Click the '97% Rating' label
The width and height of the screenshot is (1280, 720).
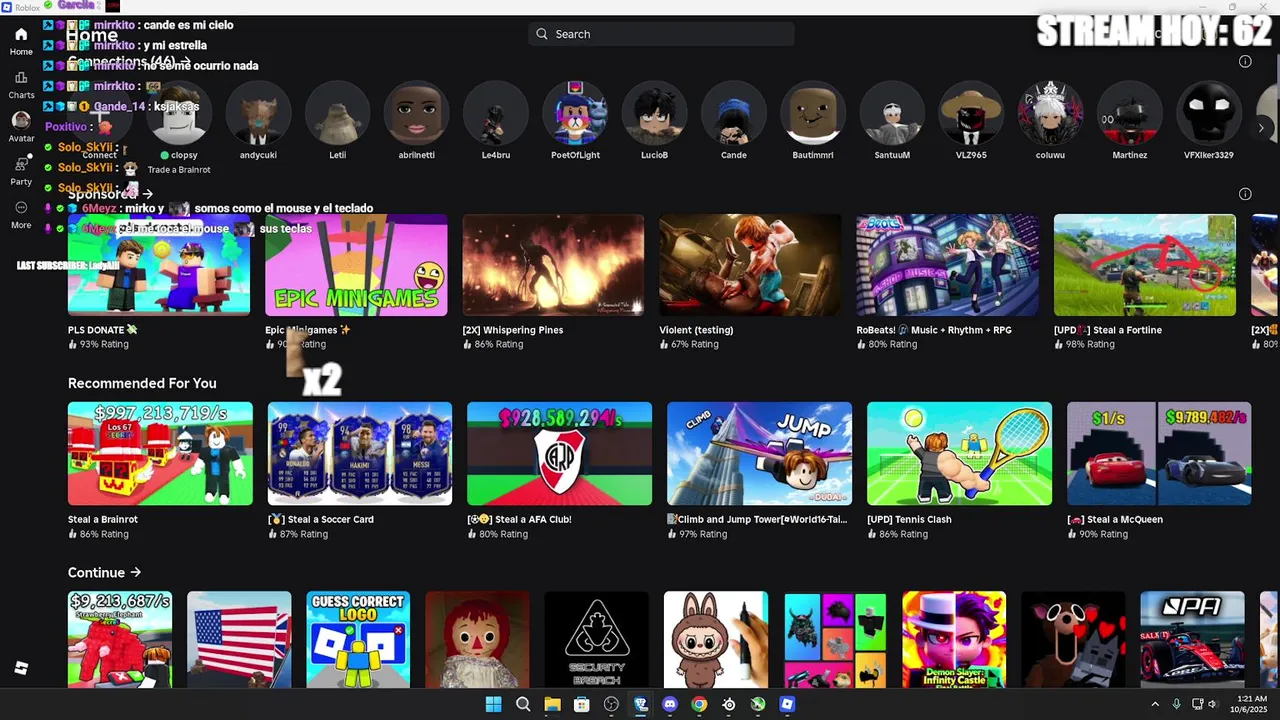703,534
